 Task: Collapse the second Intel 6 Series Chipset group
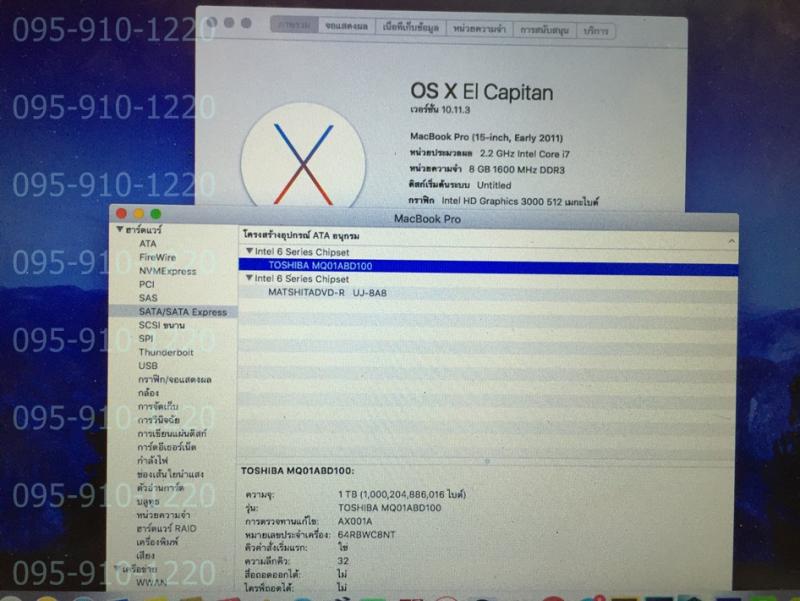249,279
